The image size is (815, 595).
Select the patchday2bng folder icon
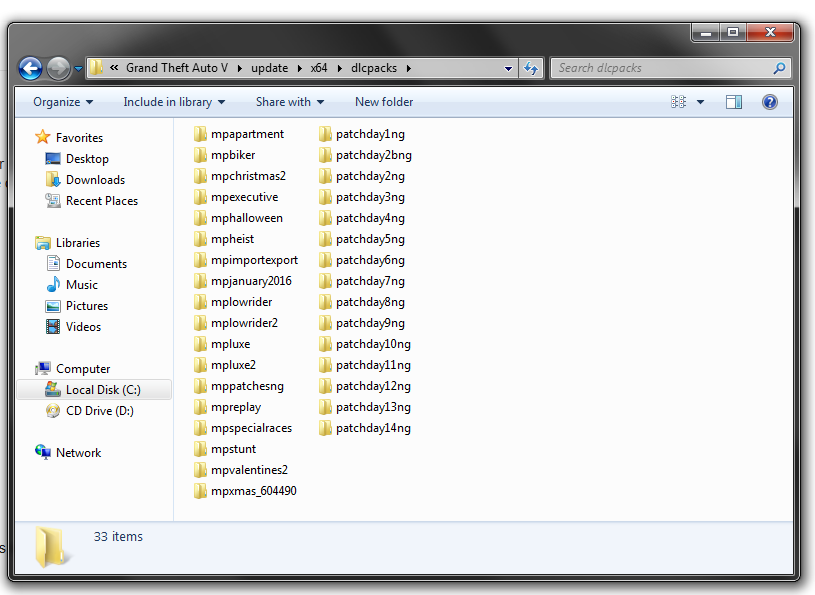click(325, 155)
